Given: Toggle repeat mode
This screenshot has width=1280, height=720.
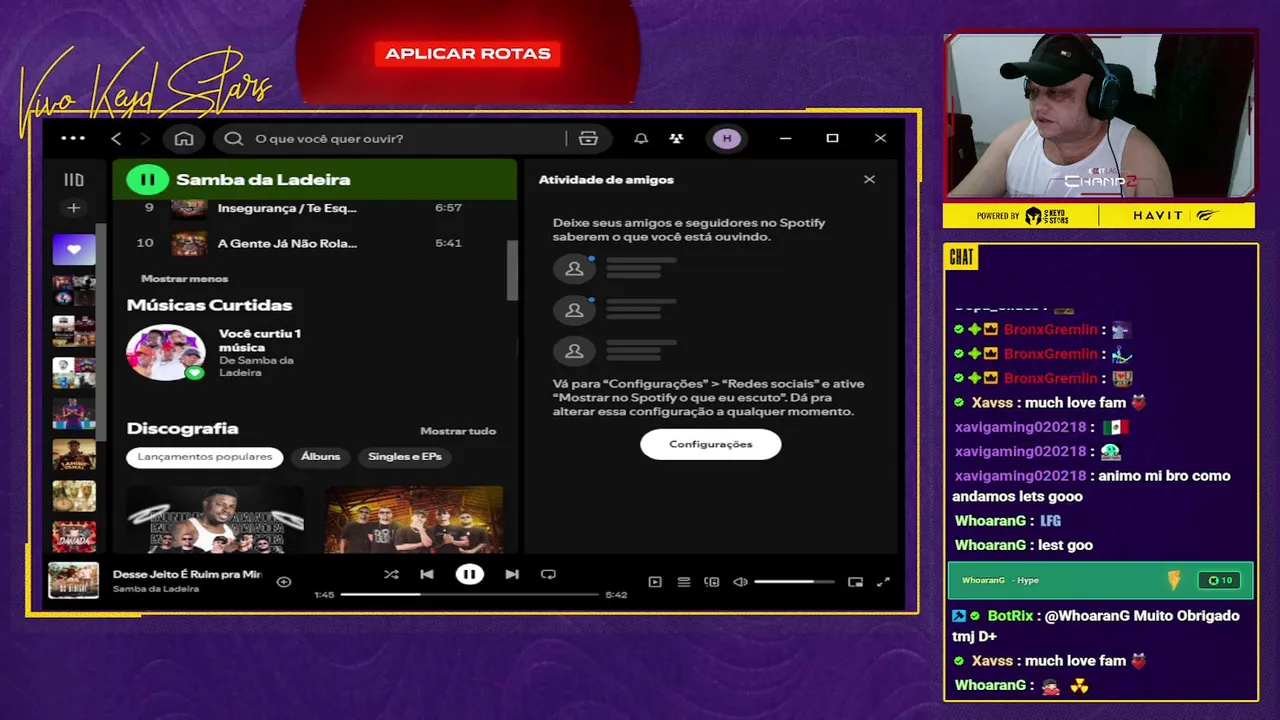Looking at the screenshot, I should [x=548, y=575].
